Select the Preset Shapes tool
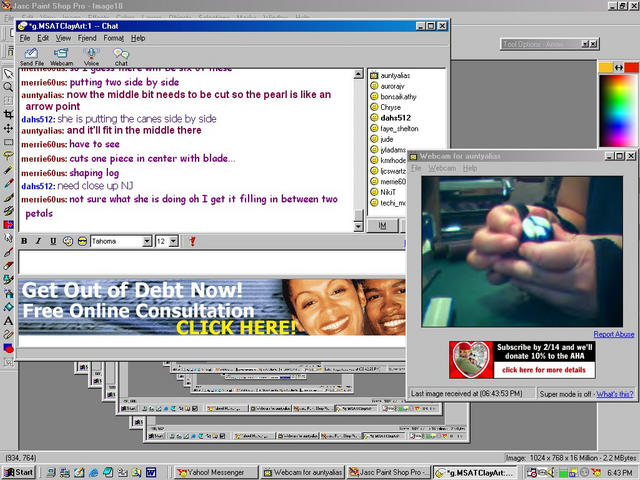Screen dimensions: 640x480 [8, 348]
